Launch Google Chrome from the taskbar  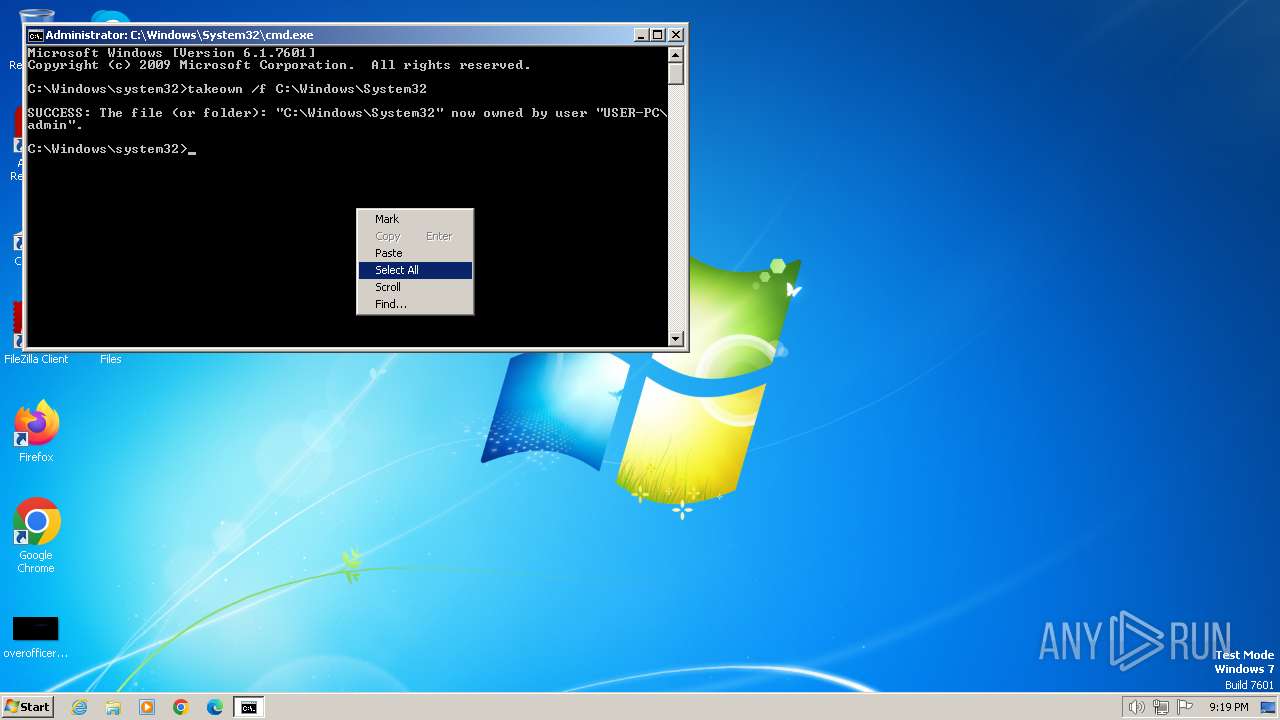[181, 707]
